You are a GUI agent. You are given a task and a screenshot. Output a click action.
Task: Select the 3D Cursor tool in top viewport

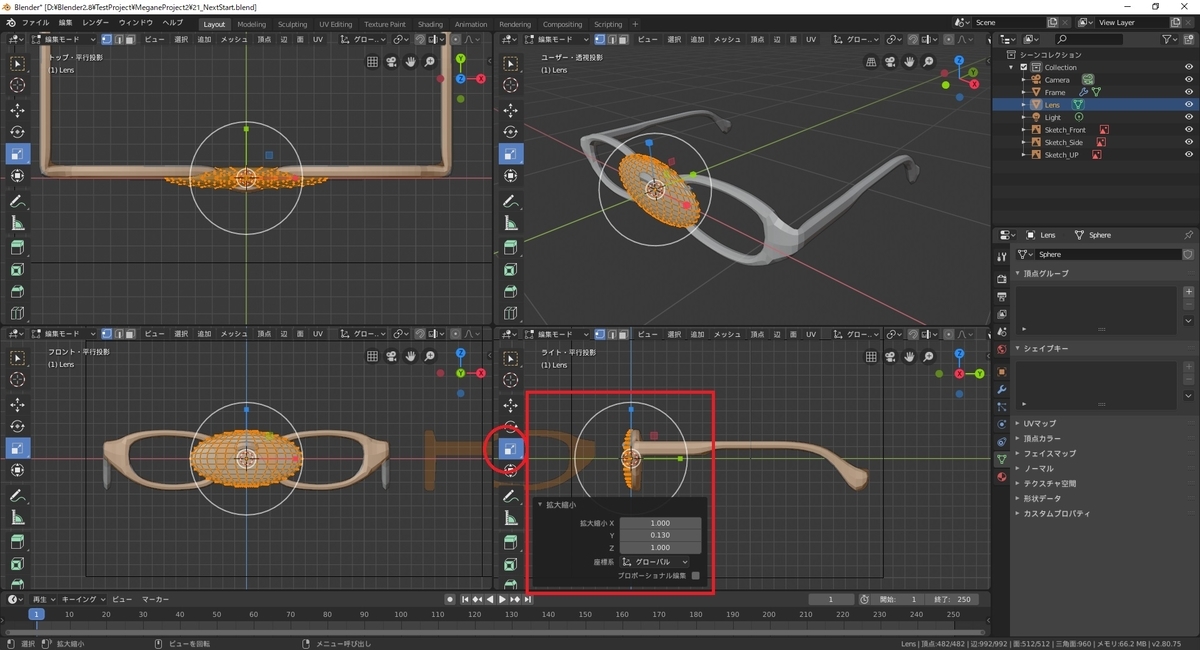click(x=18, y=85)
